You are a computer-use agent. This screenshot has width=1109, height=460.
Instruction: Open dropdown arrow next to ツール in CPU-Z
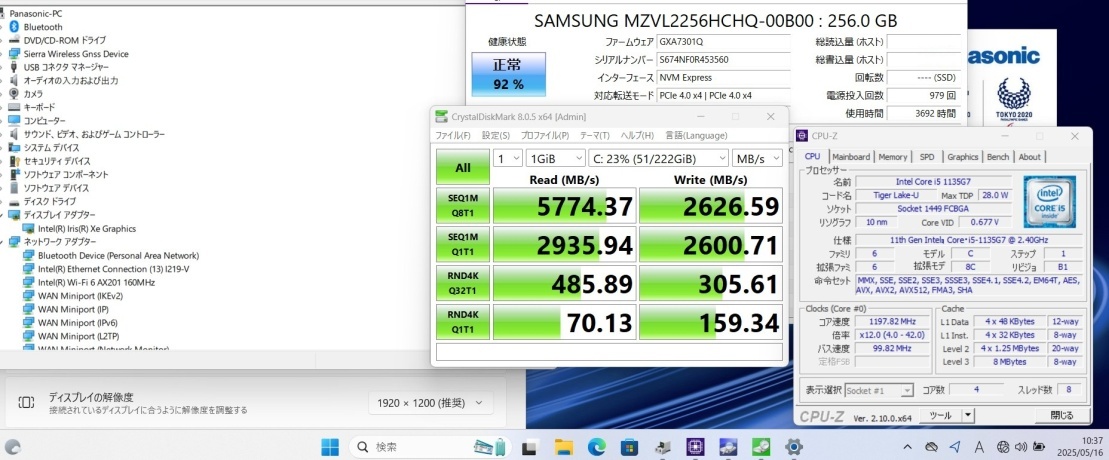(968, 415)
